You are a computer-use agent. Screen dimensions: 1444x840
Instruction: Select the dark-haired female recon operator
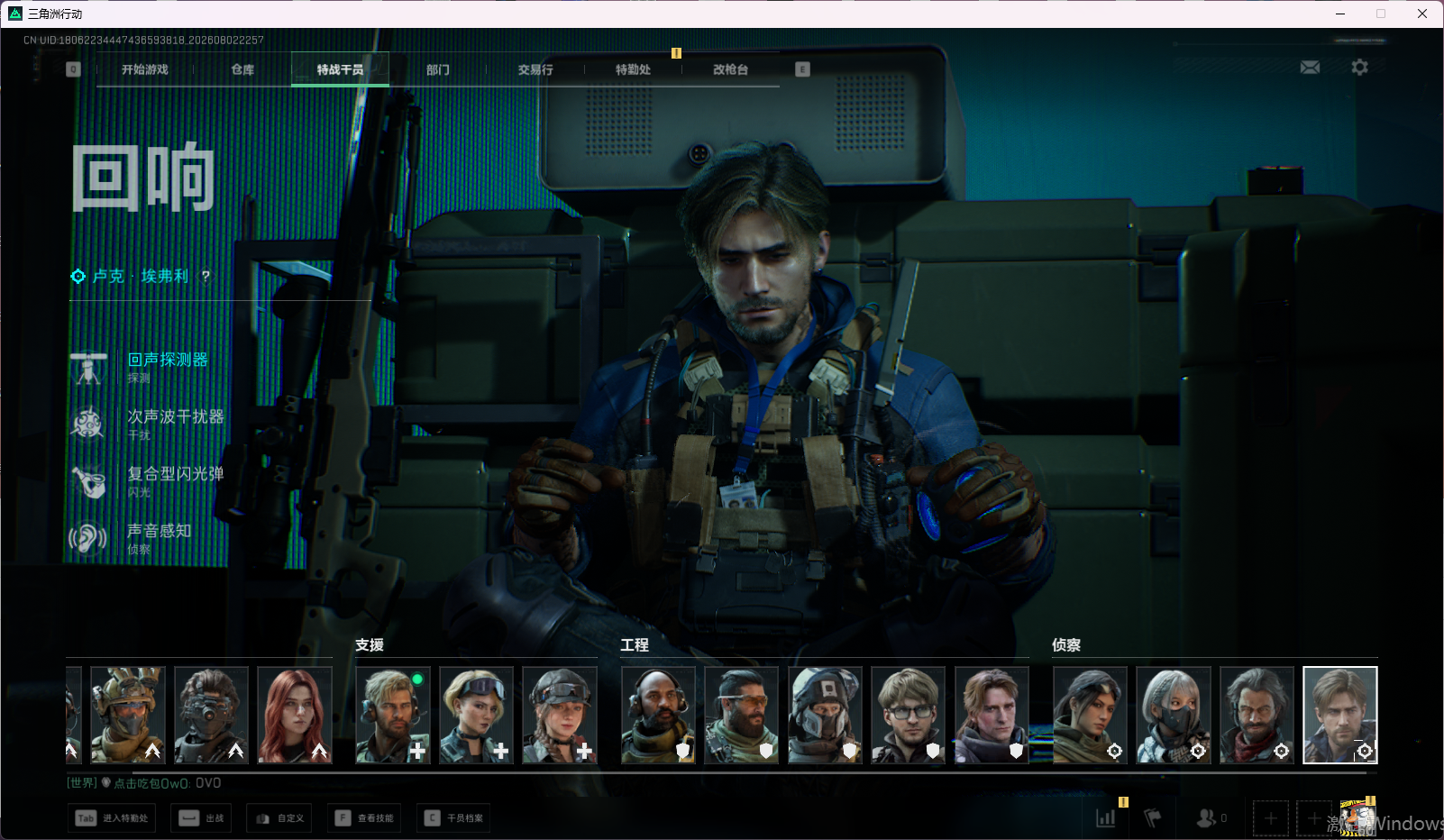coord(1090,716)
